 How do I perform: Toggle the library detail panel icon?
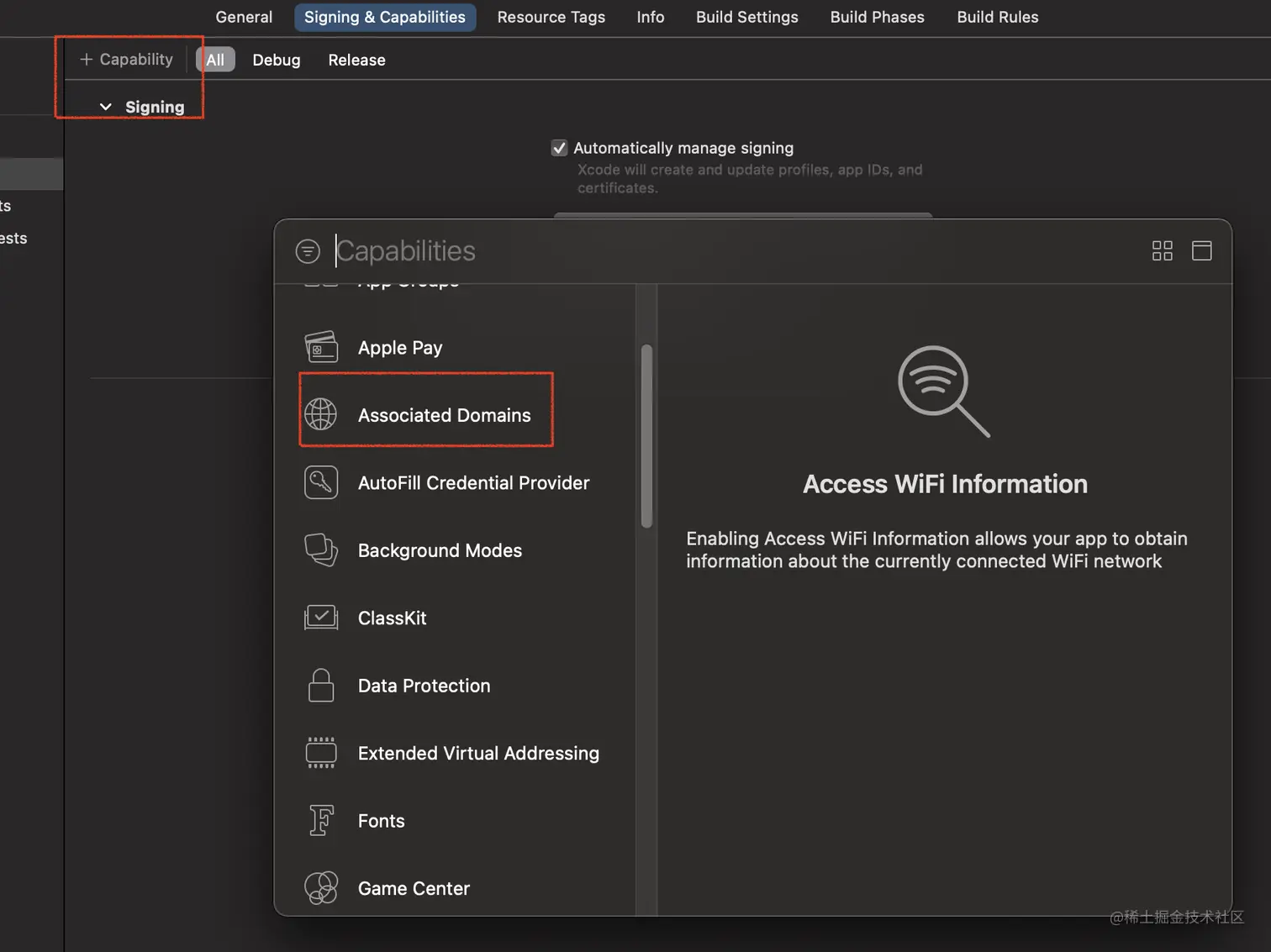click(1202, 250)
